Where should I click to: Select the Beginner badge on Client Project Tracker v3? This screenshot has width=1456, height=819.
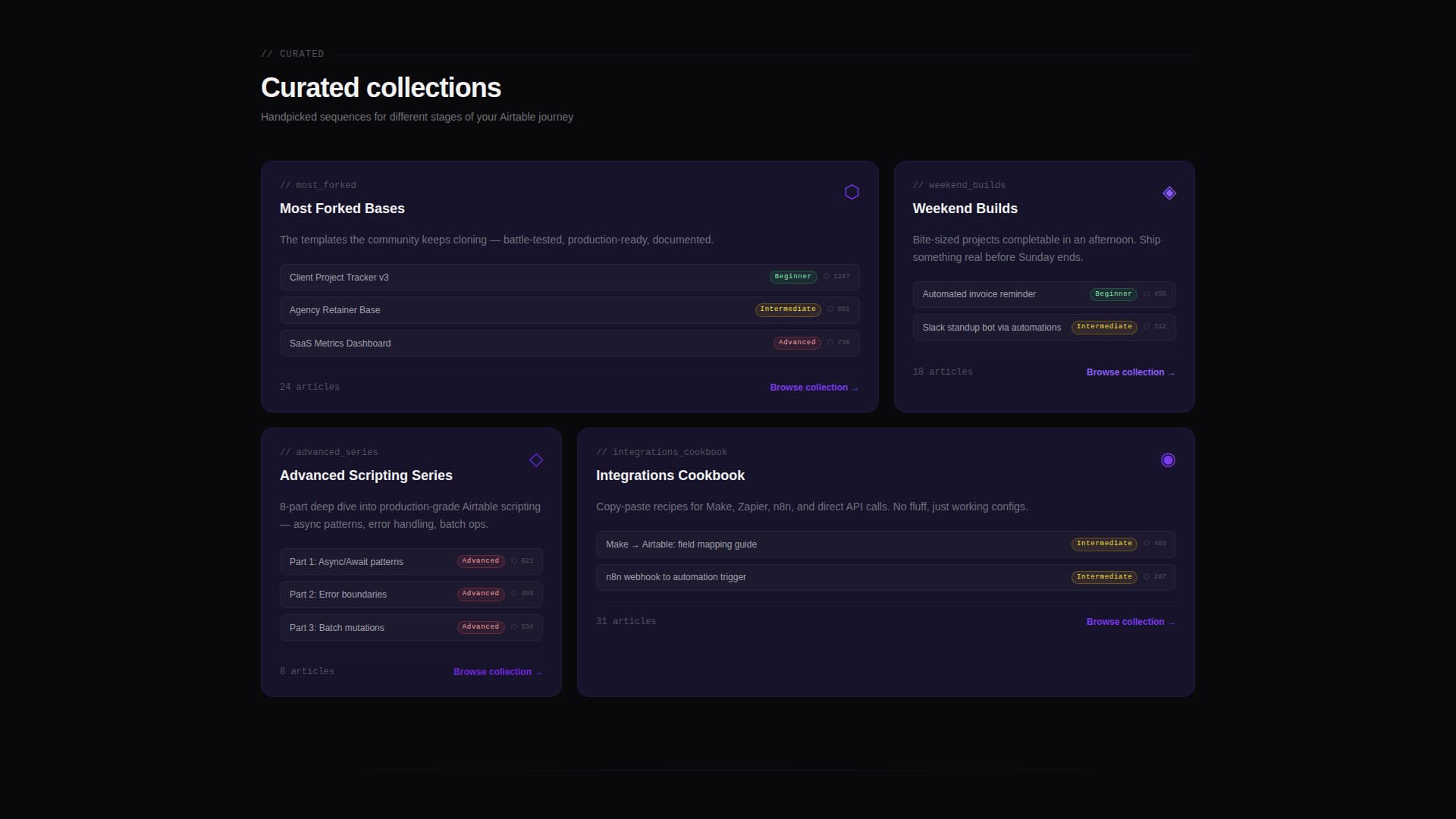click(792, 276)
